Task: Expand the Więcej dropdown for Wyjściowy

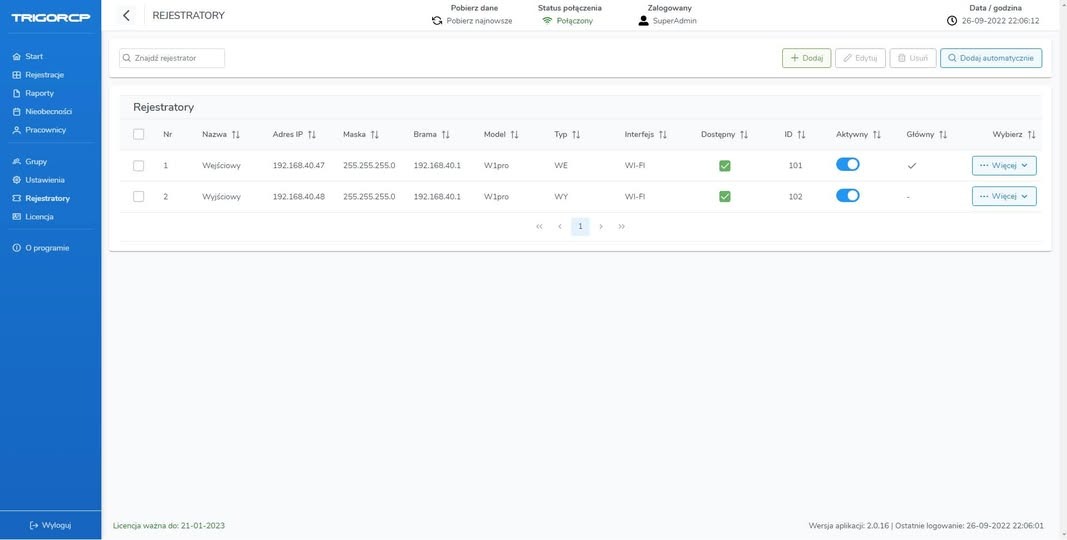Action: tap(1004, 196)
